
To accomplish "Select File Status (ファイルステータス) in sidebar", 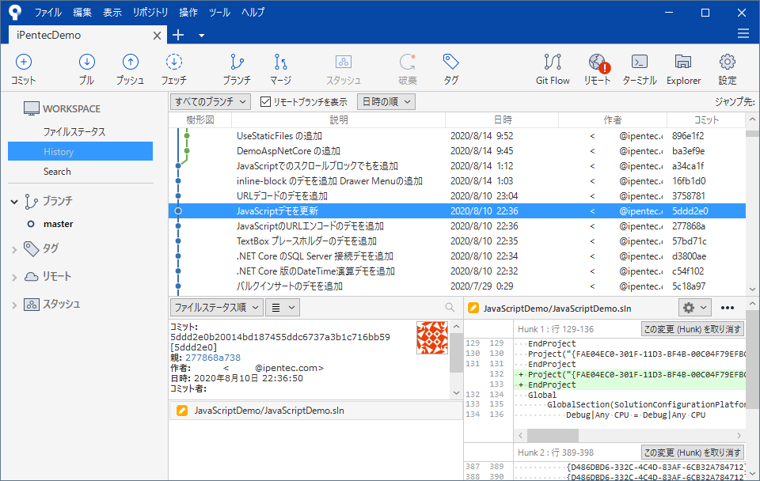I will [74, 131].
